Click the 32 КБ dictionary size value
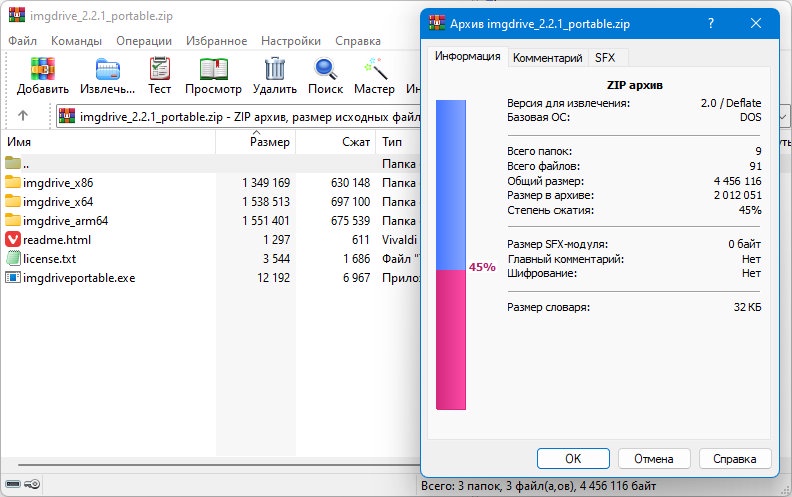Screen dimensions: 792x497 [747, 307]
